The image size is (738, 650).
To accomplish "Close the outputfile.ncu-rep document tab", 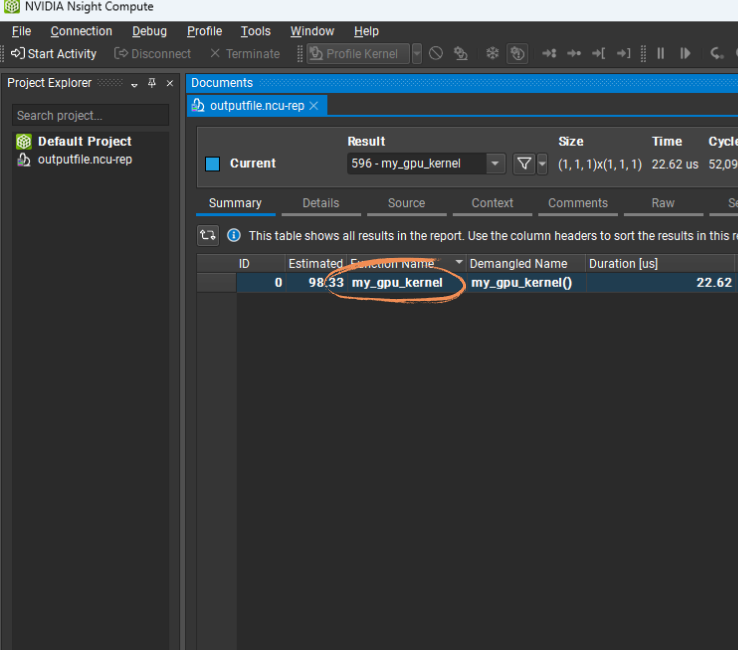I will point(313,106).
